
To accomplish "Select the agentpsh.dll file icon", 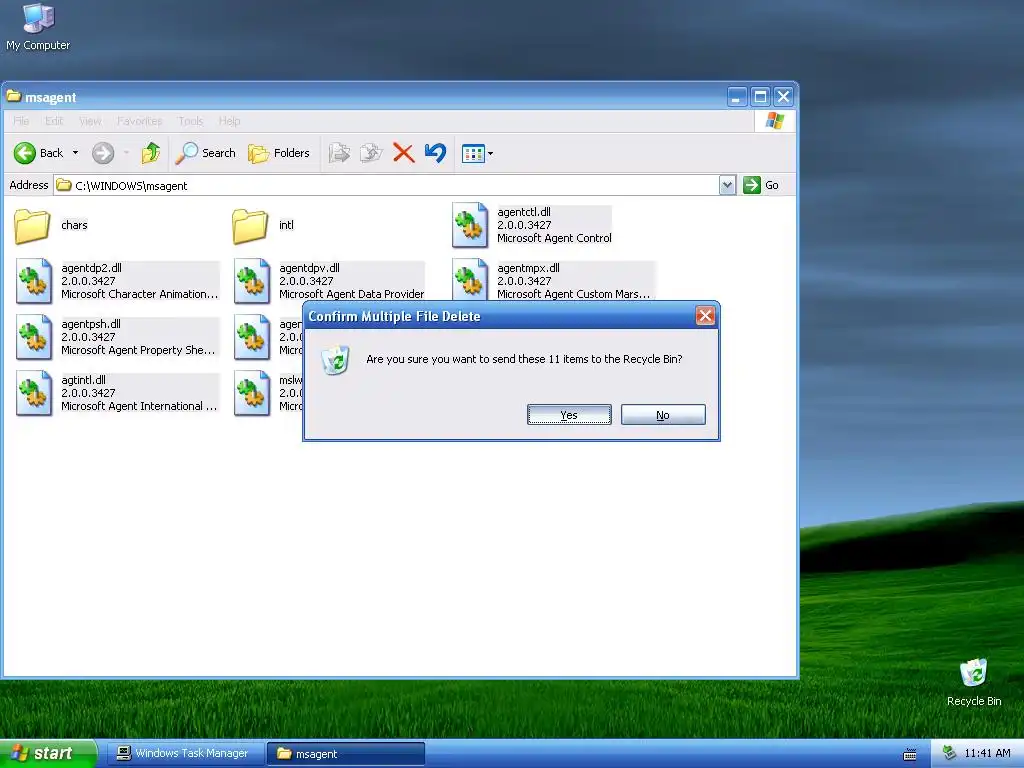I will [34, 338].
